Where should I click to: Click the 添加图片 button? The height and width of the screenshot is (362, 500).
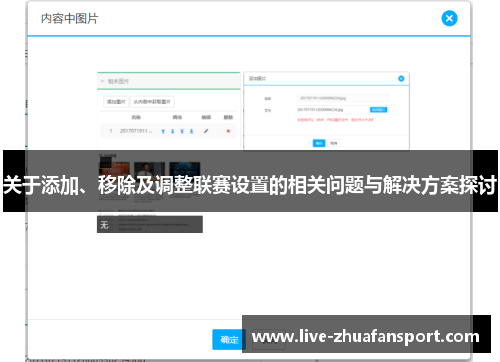(116, 102)
